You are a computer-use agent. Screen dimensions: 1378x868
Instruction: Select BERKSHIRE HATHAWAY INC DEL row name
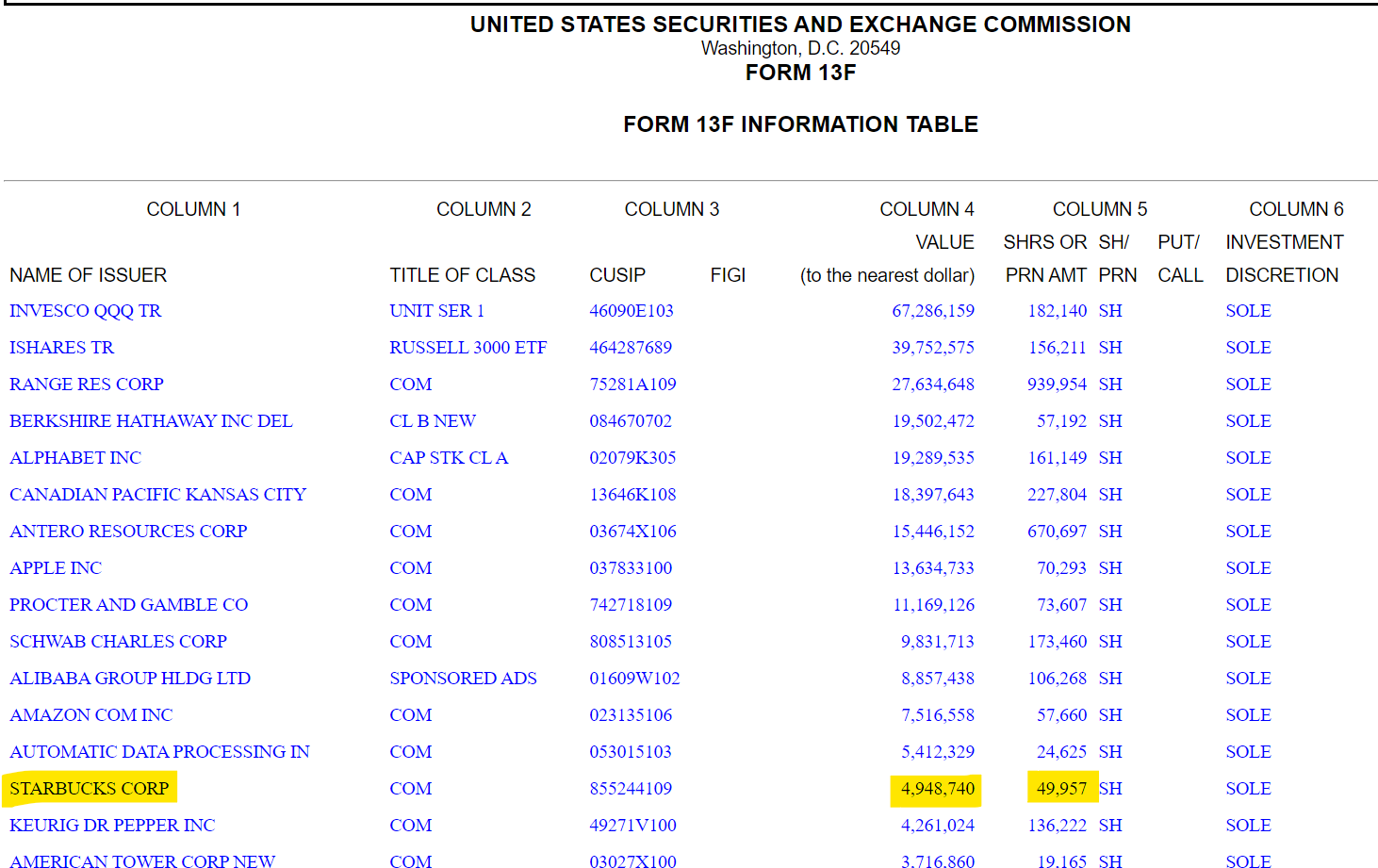coord(151,421)
